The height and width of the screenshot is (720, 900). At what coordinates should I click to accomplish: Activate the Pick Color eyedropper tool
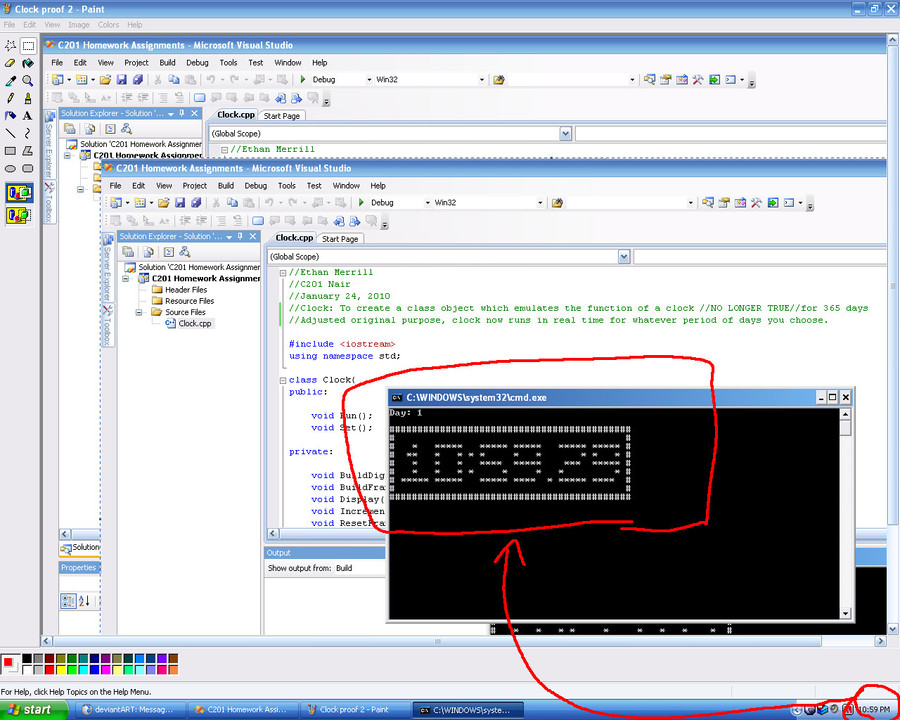(x=10, y=81)
